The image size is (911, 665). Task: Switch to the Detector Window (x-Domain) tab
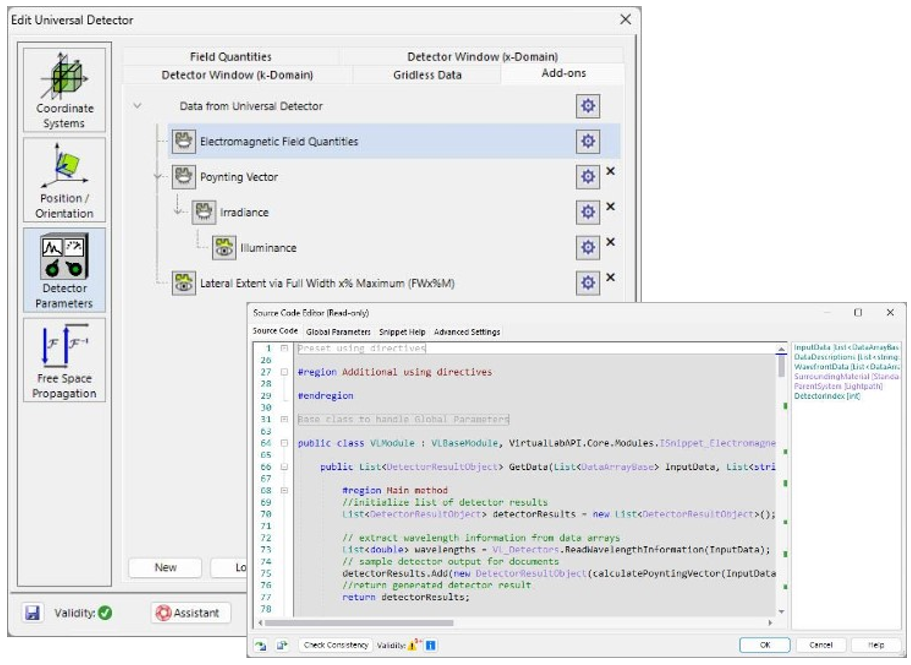click(482, 56)
